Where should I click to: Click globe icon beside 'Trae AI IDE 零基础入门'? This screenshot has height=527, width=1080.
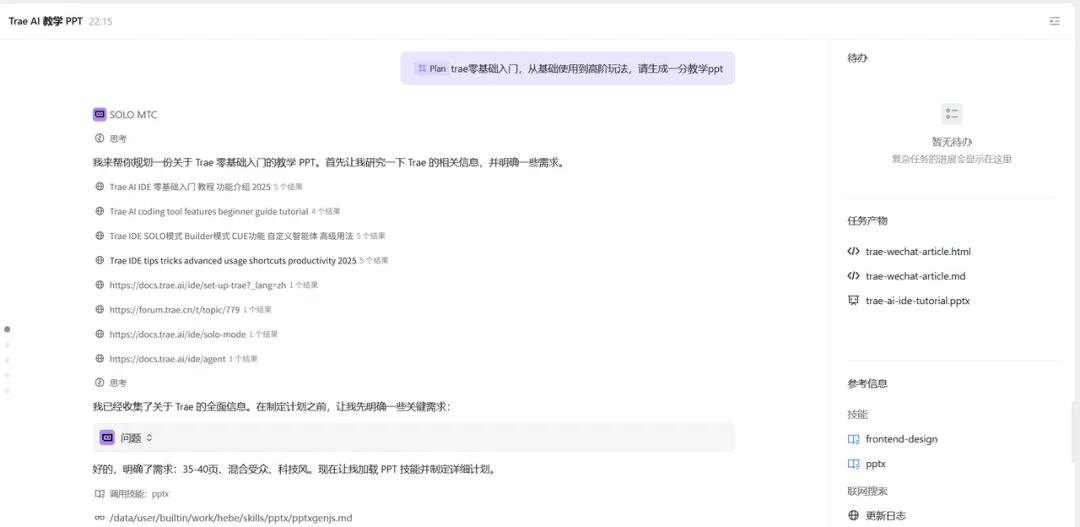(99, 187)
